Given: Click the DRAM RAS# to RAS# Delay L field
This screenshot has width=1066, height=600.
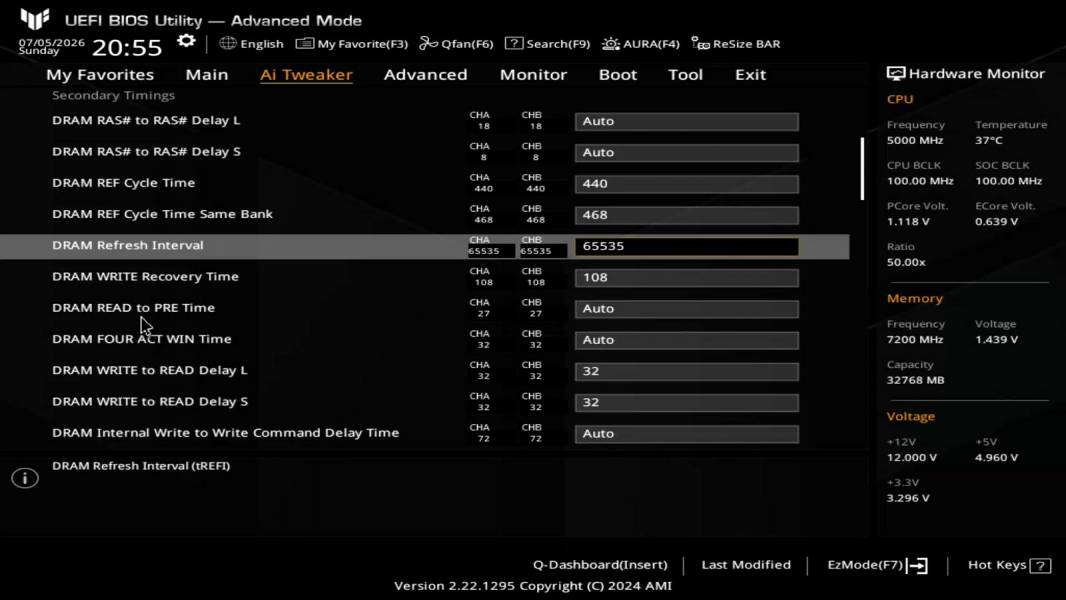Looking at the screenshot, I should tap(687, 121).
